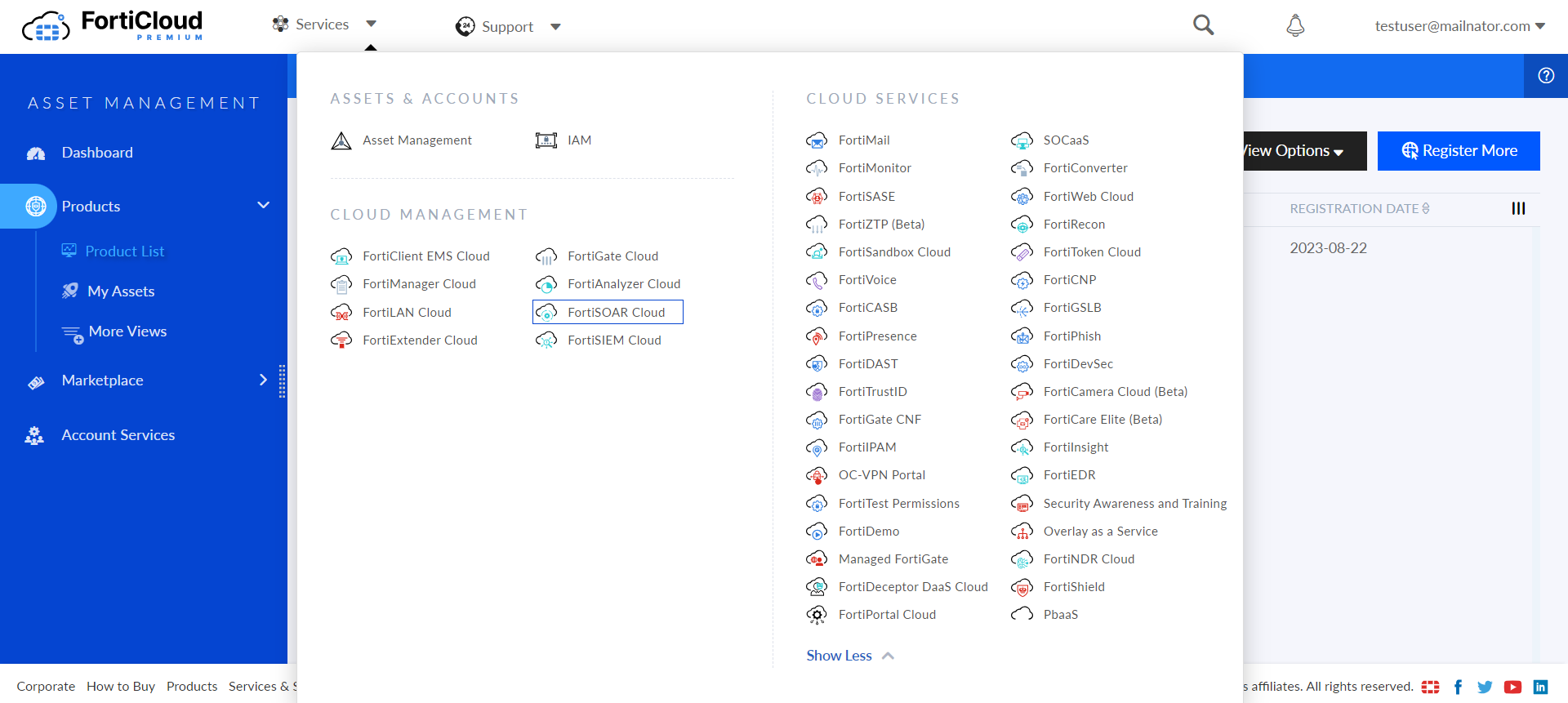Screen dimensions: 1568x703
Task: Click the Corporate footer link
Action: [x=46, y=687]
